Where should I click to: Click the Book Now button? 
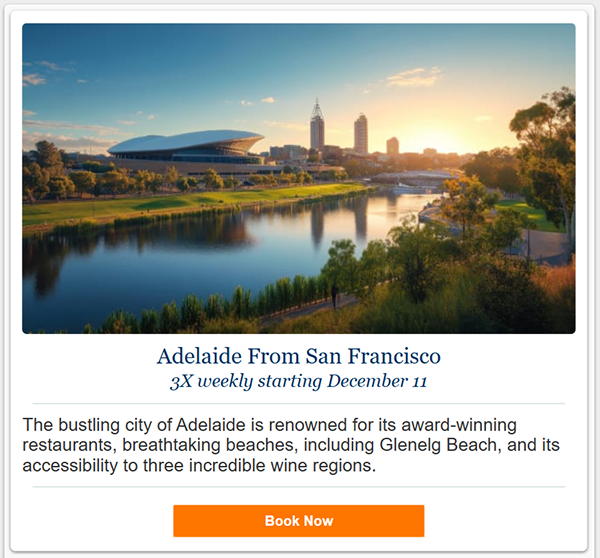point(298,521)
